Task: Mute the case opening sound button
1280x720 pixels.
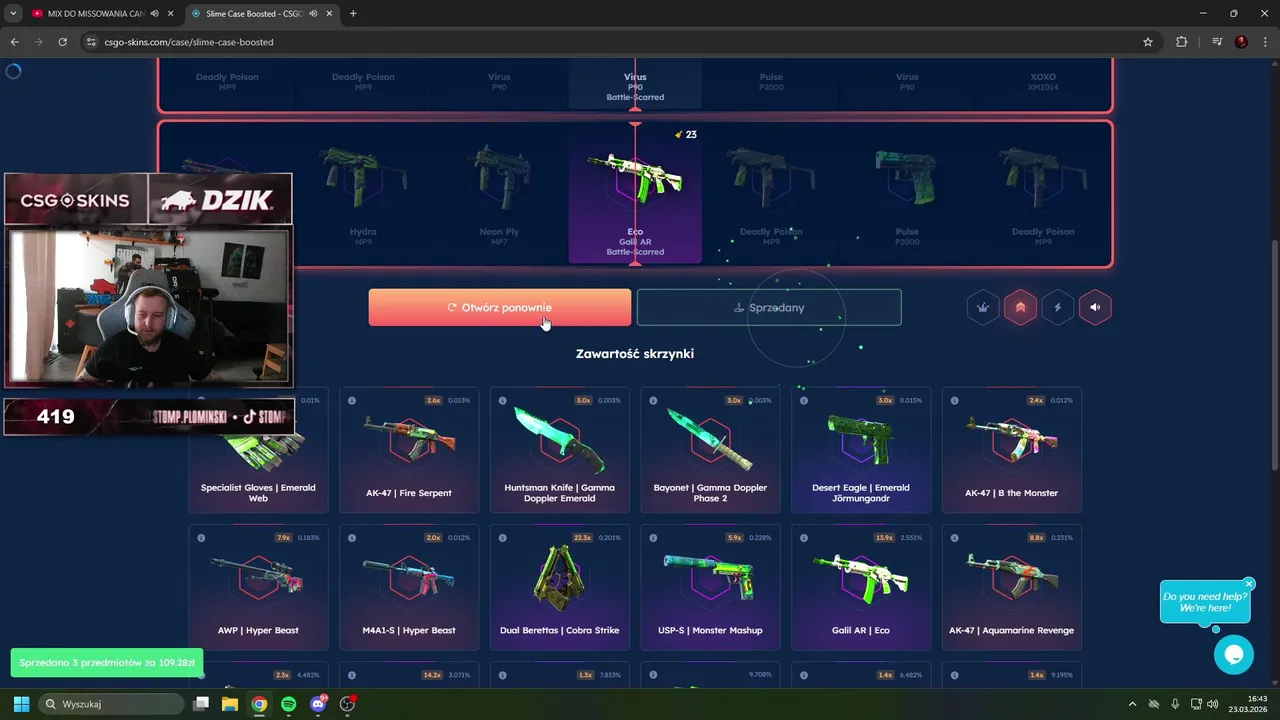Action: tap(1095, 307)
